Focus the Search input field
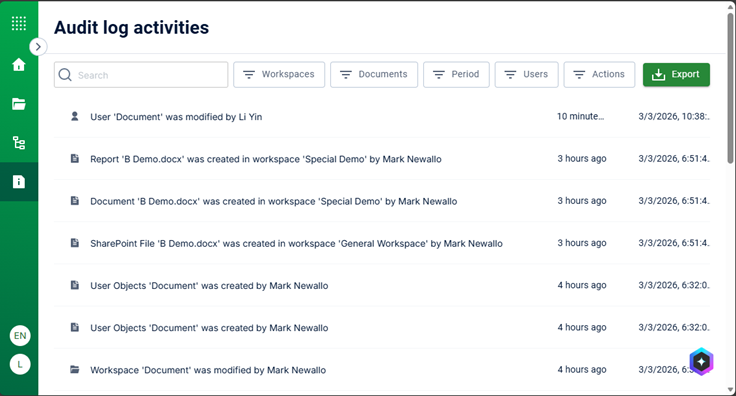Screen dimensions: 736x396 point(141,75)
